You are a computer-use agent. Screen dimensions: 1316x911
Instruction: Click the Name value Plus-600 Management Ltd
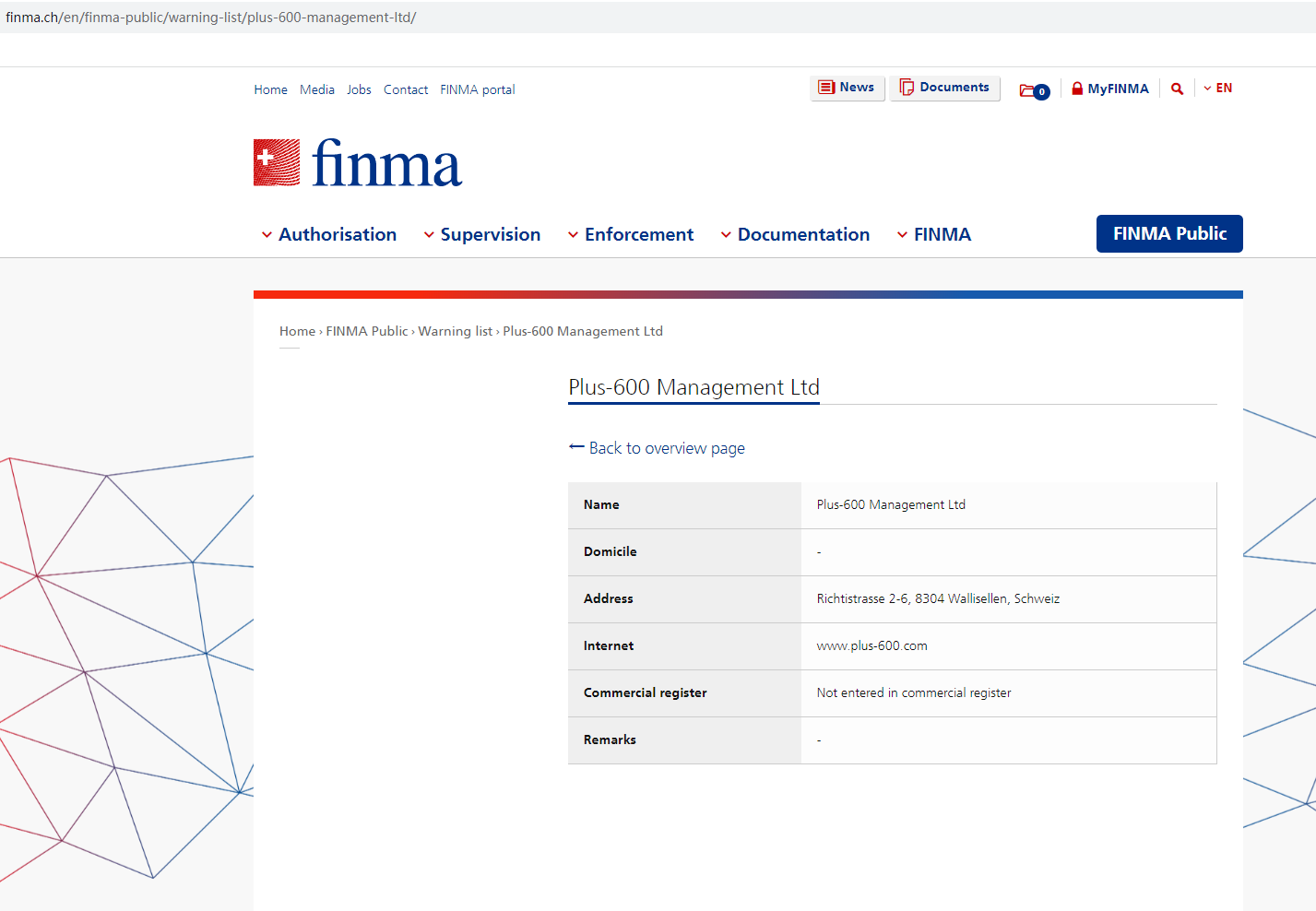point(891,504)
